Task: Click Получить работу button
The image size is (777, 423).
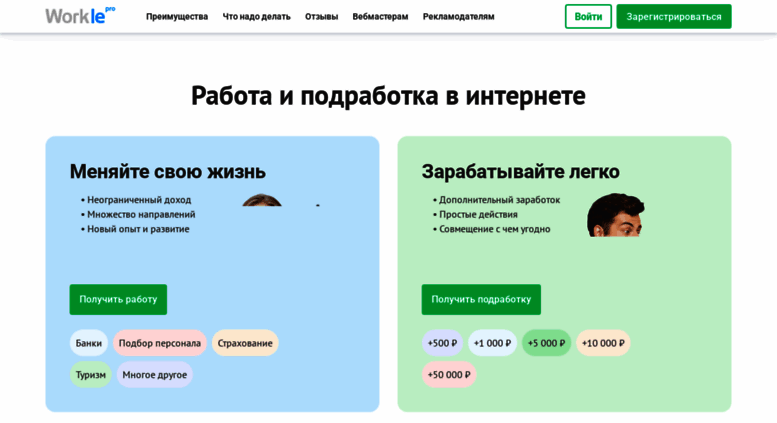Action: pyautogui.click(x=118, y=299)
